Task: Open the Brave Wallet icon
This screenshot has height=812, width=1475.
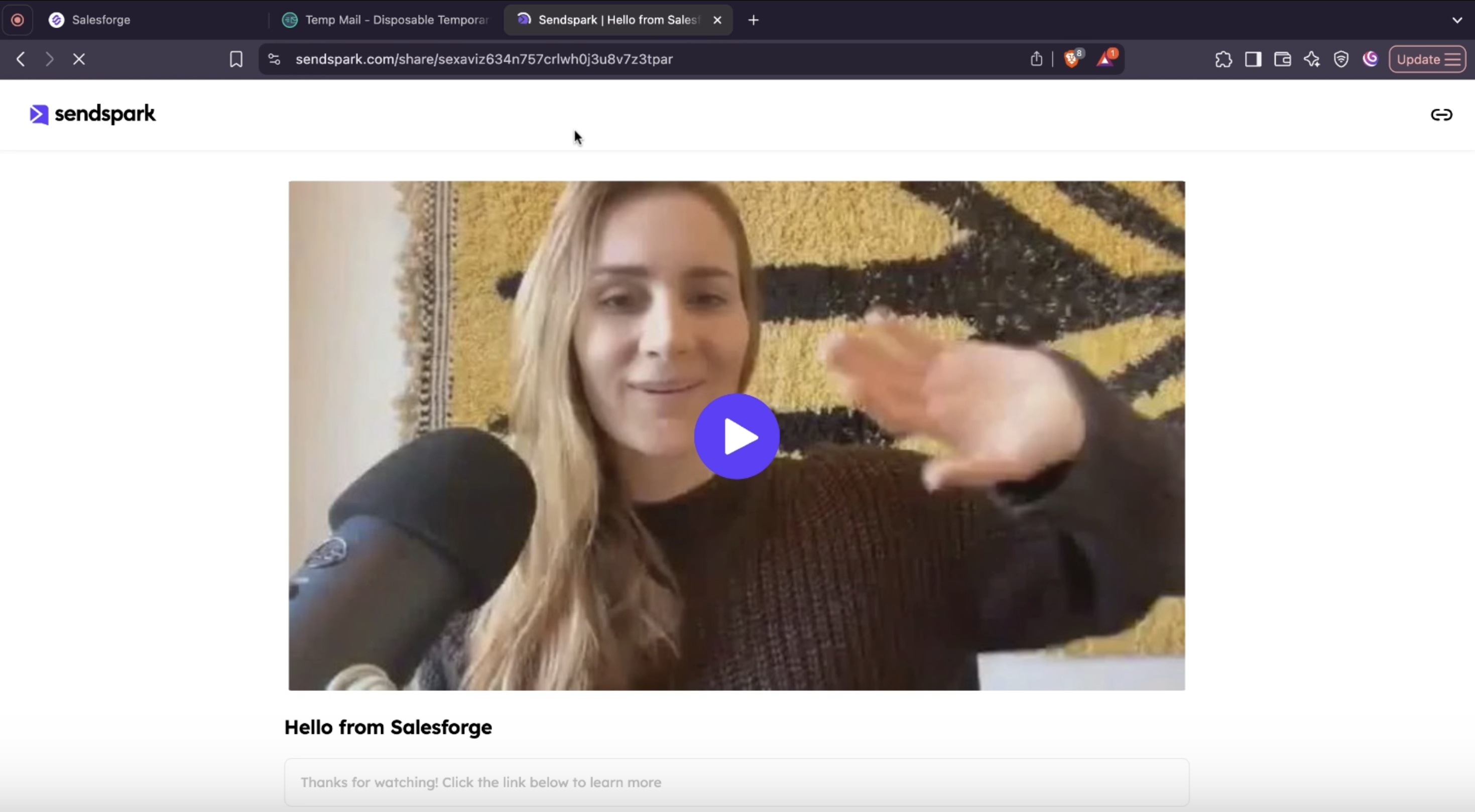Action: [1282, 59]
